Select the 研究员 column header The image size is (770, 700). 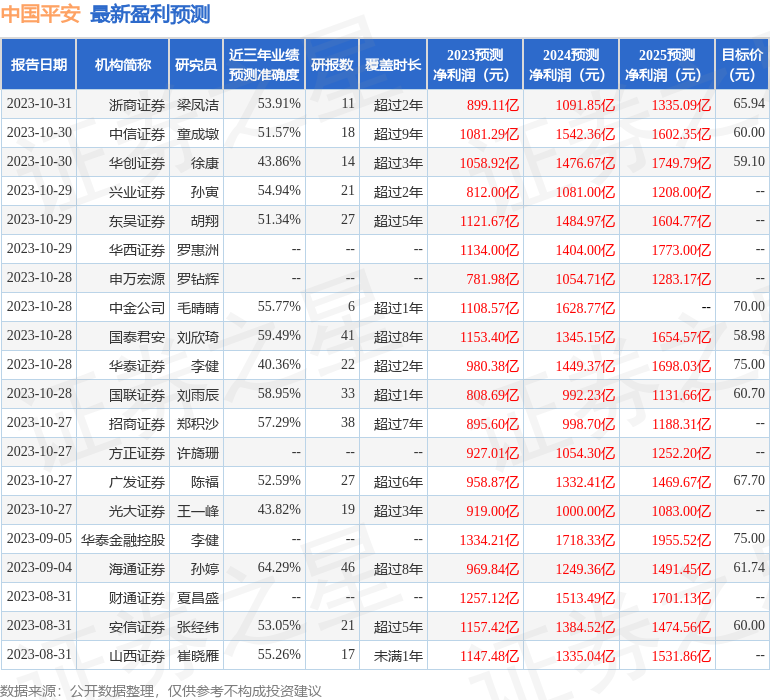(x=196, y=64)
